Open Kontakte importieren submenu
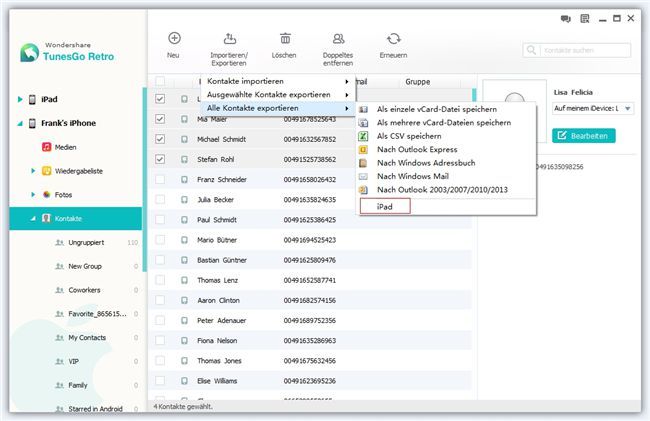 point(278,81)
